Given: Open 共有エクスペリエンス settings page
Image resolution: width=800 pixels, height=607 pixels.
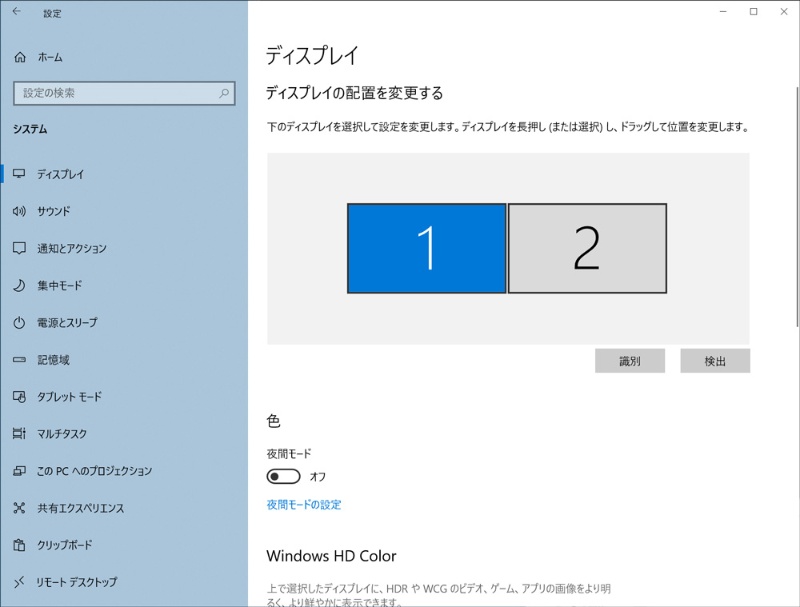Looking at the screenshot, I should pyautogui.click(x=80, y=508).
